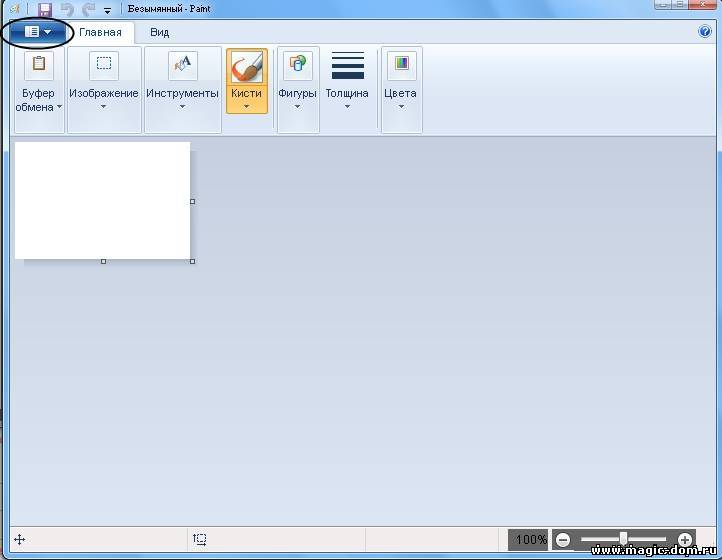Open the Quick Access Toolbar customize arrow
Screen dimensions: 722x560
pyautogui.click(x=107, y=11)
